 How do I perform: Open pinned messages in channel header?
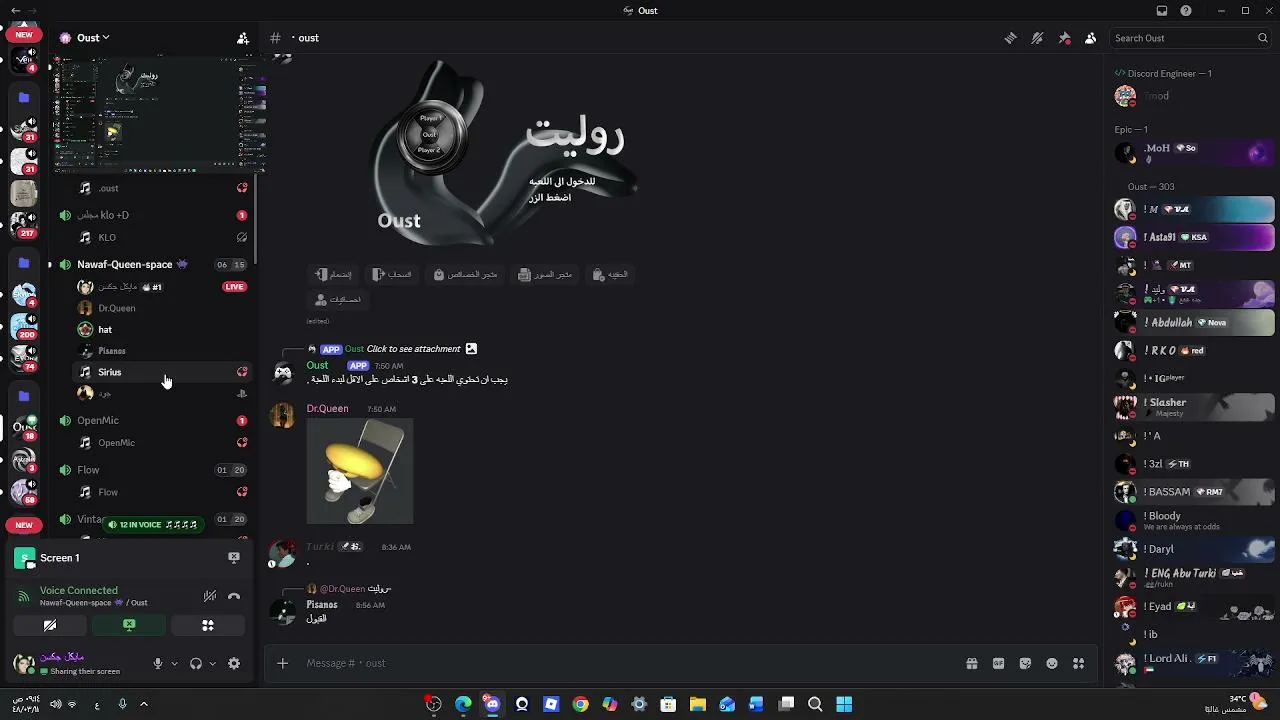point(1064,38)
